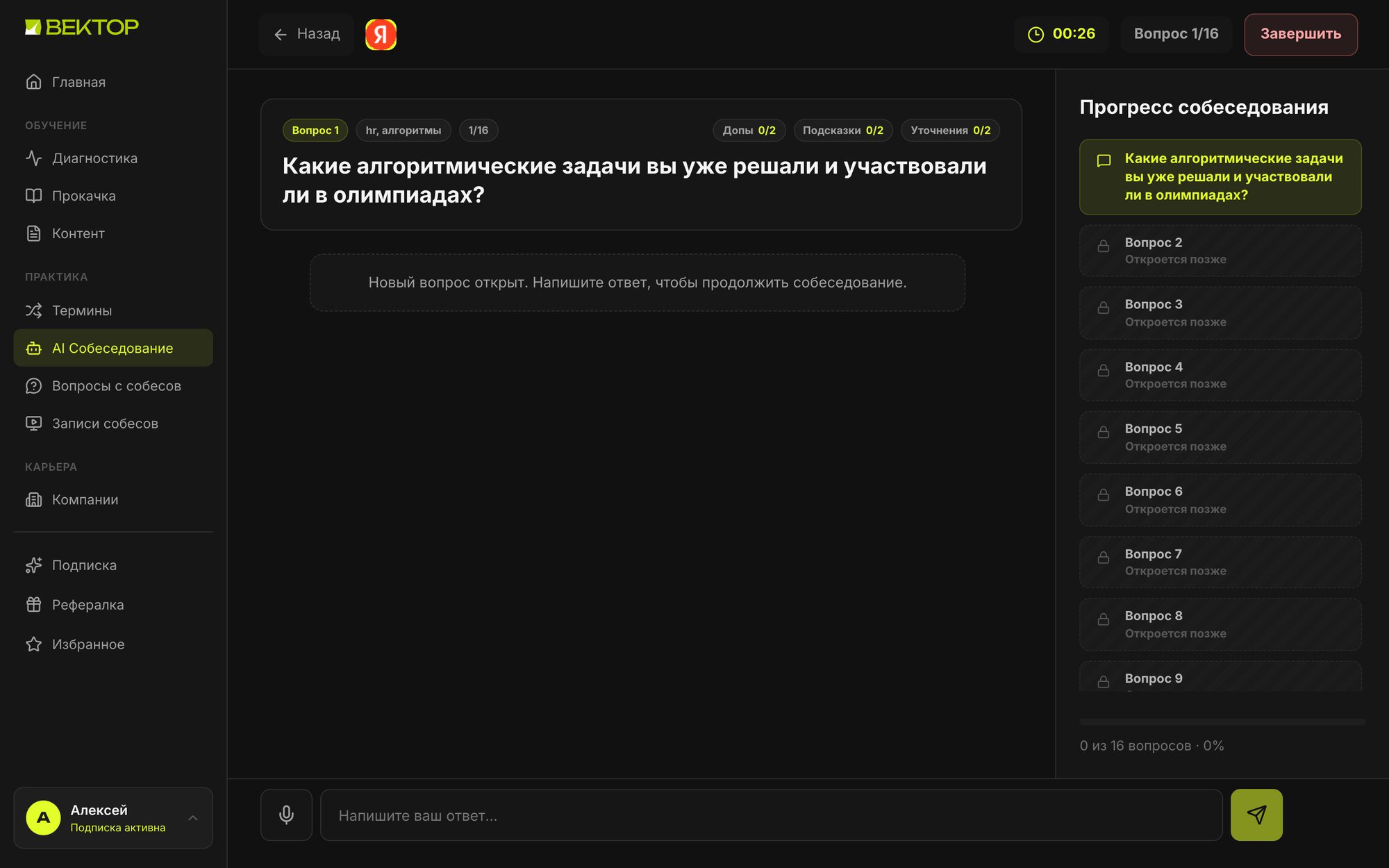The height and width of the screenshot is (868, 1389).
Task: Click the interview progress bar
Action: 1222,722
